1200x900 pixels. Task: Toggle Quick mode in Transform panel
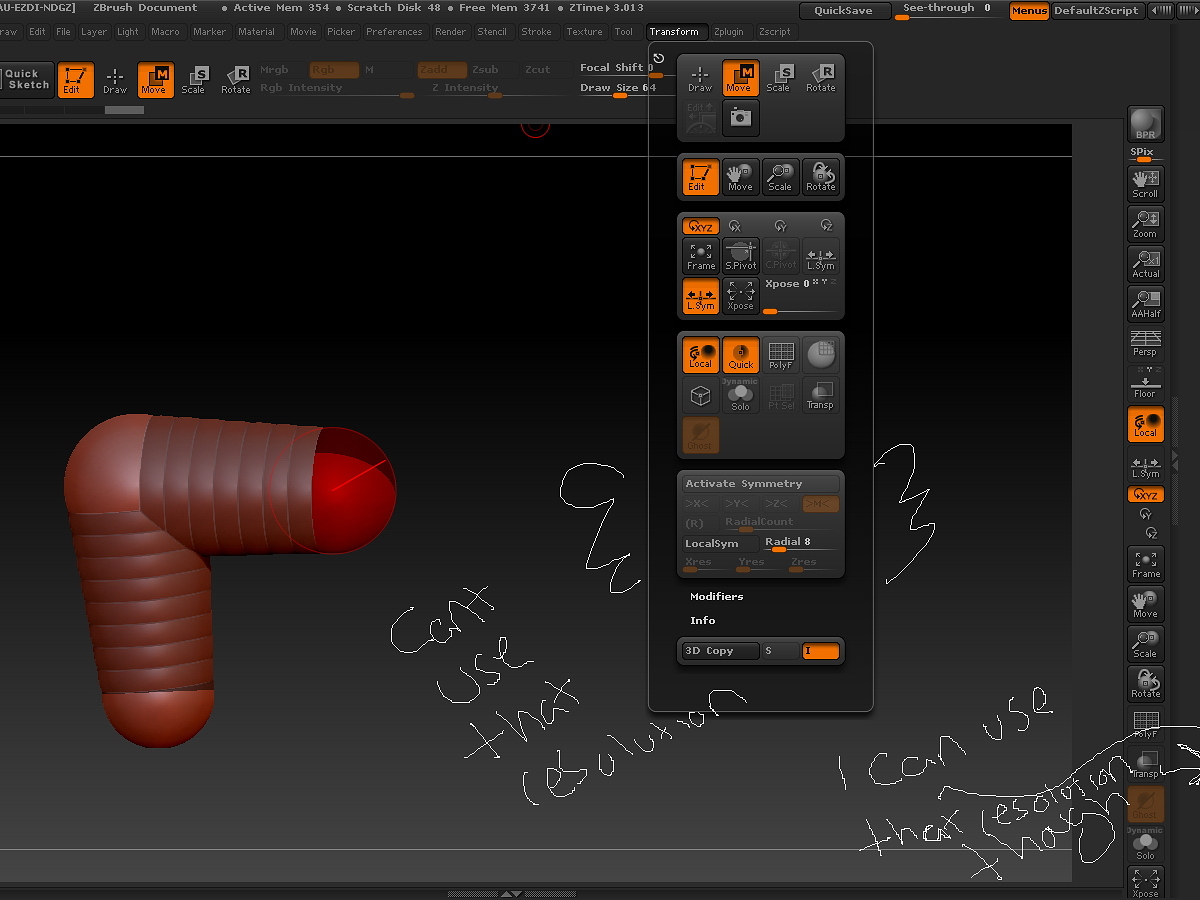click(x=741, y=355)
